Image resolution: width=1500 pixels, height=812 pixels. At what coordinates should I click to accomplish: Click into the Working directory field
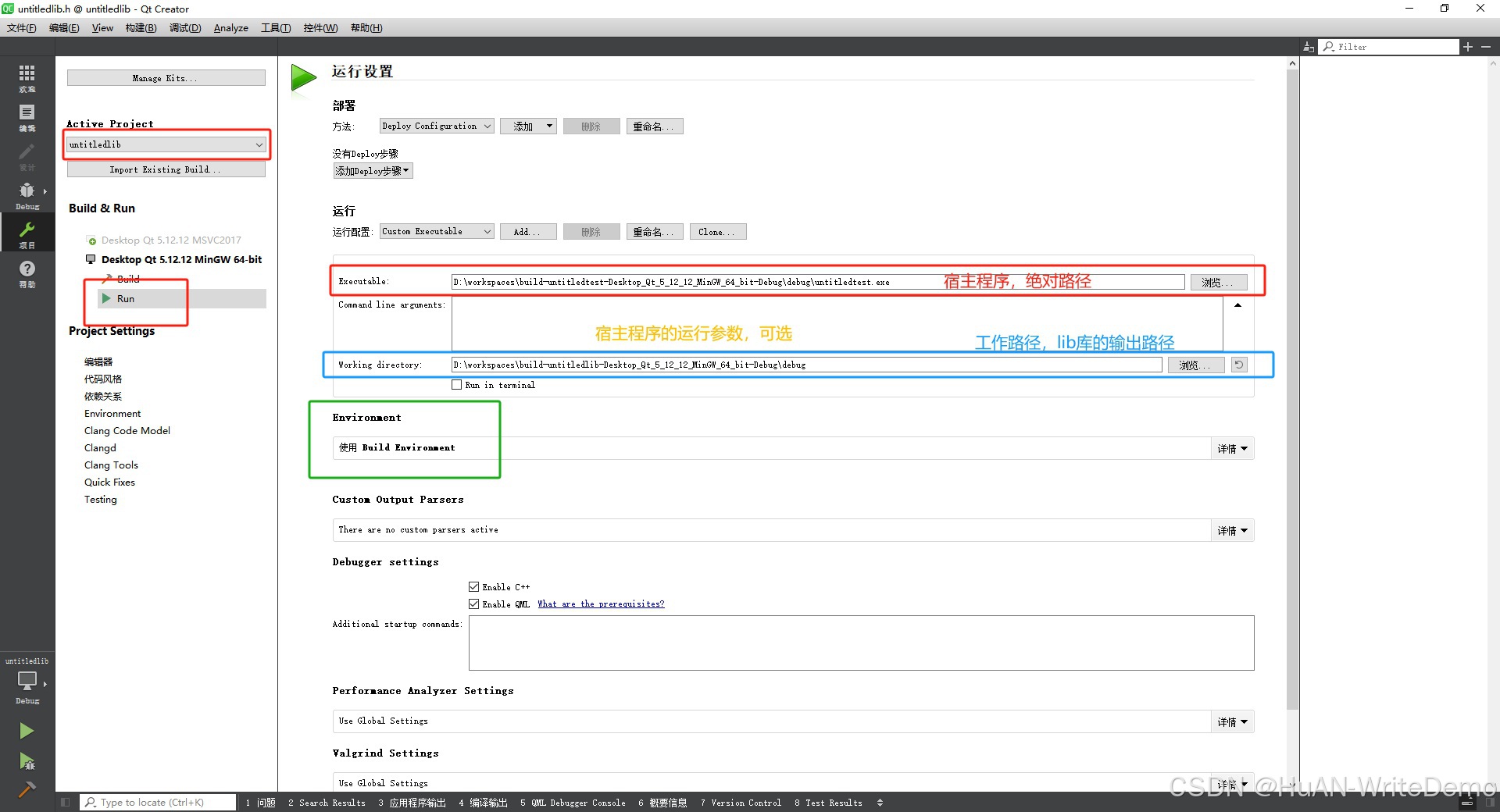(807, 365)
